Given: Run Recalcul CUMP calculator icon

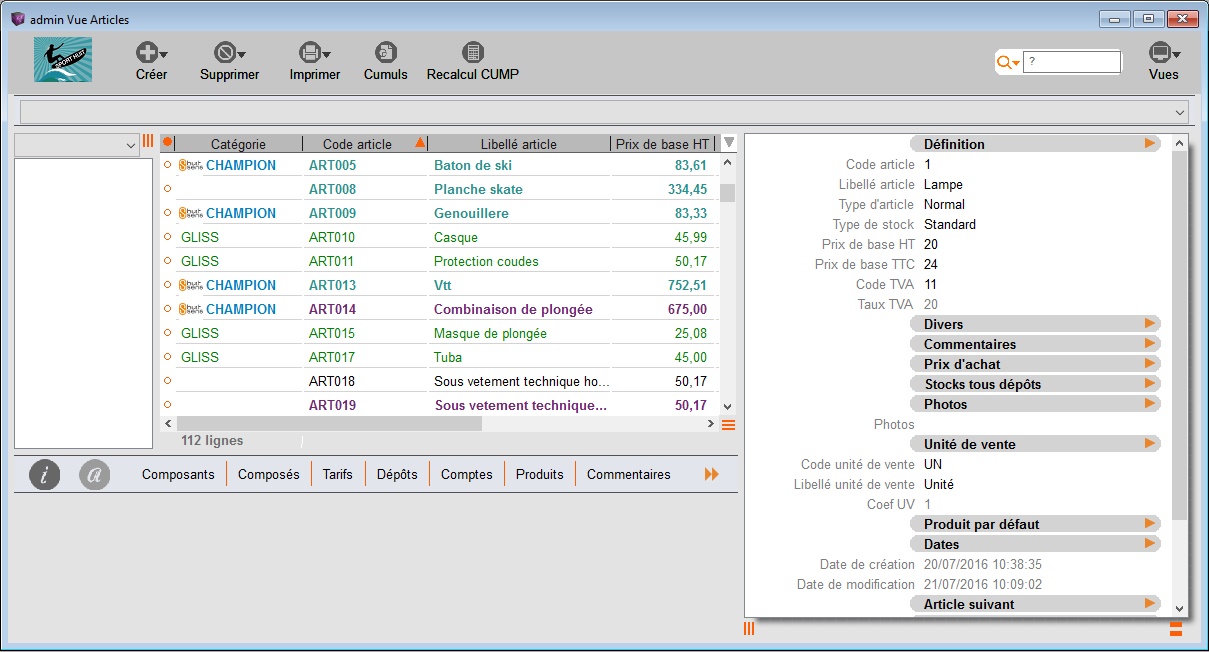Looking at the screenshot, I should click(x=473, y=53).
